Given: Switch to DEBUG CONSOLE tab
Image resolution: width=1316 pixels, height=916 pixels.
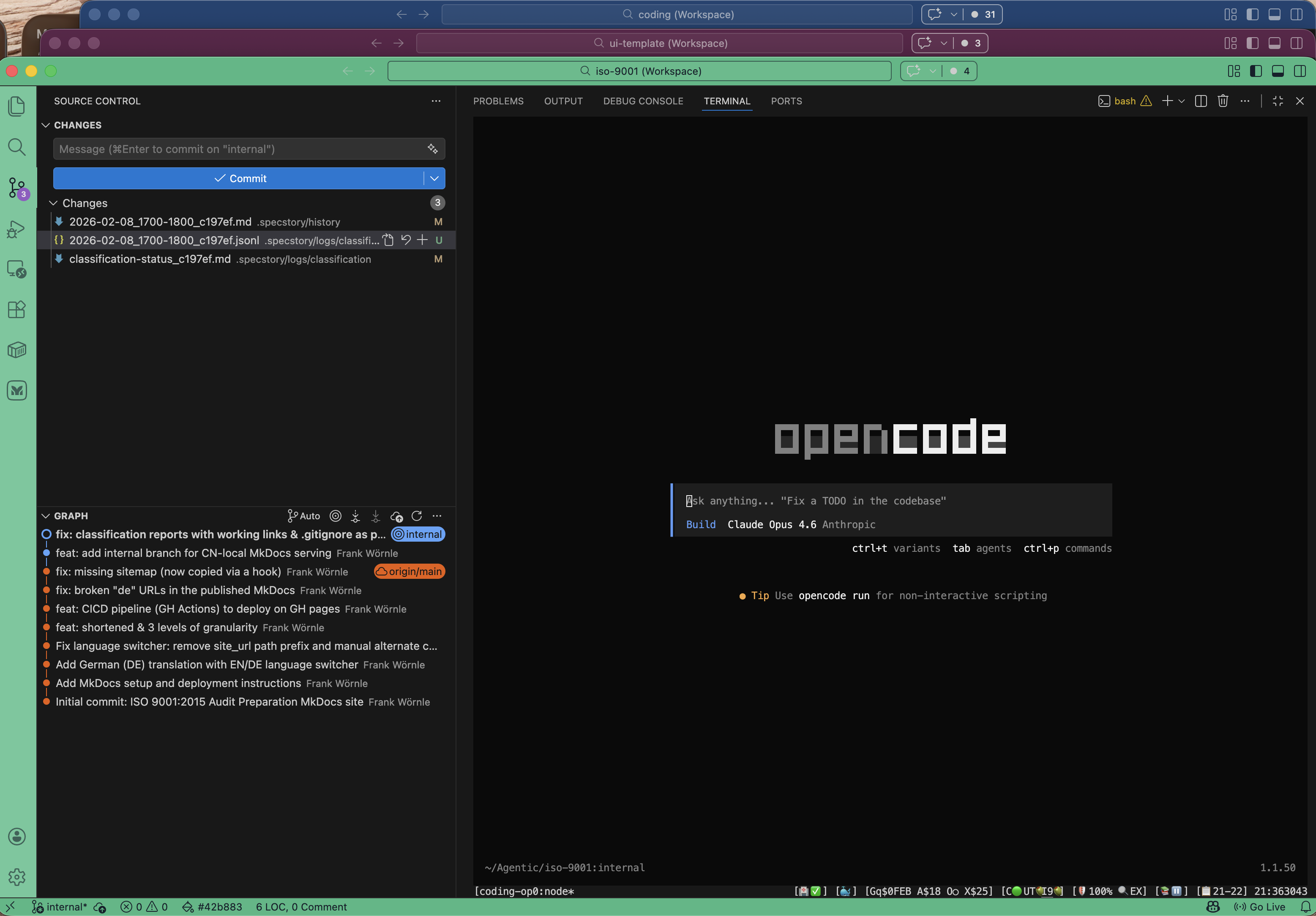Looking at the screenshot, I should pyautogui.click(x=643, y=101).
